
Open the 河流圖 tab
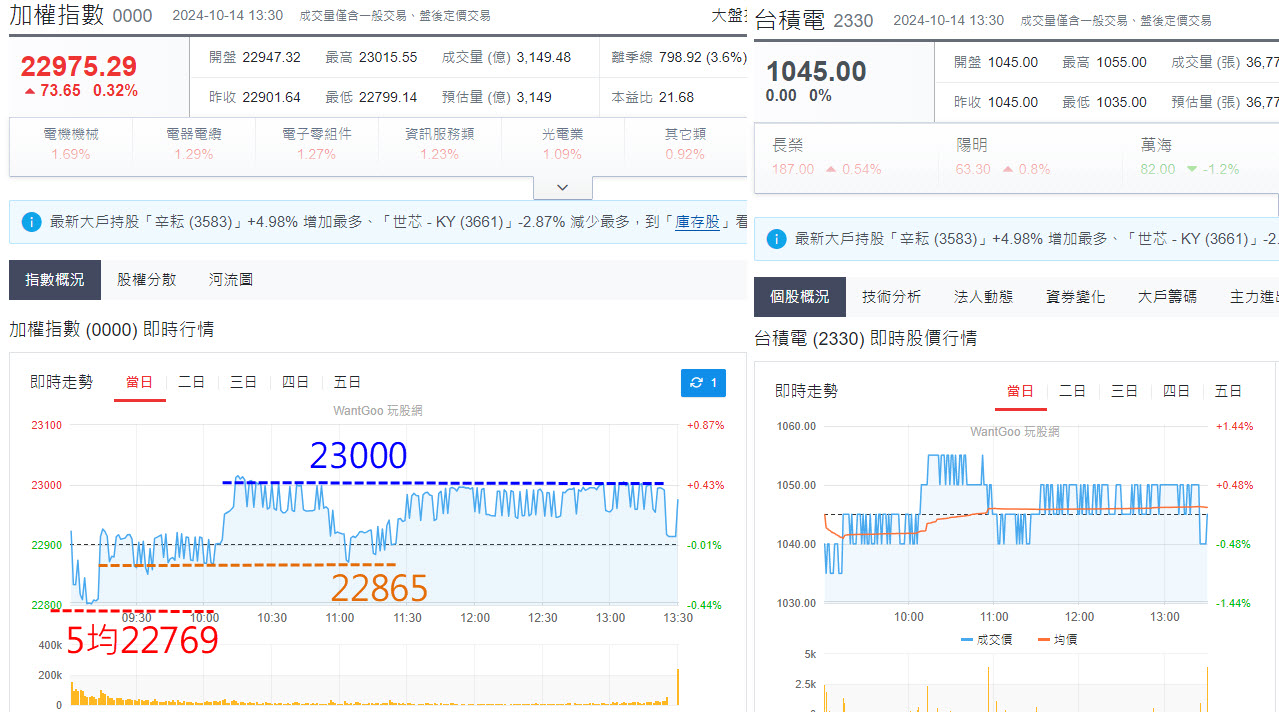click(x=231, y=280)
